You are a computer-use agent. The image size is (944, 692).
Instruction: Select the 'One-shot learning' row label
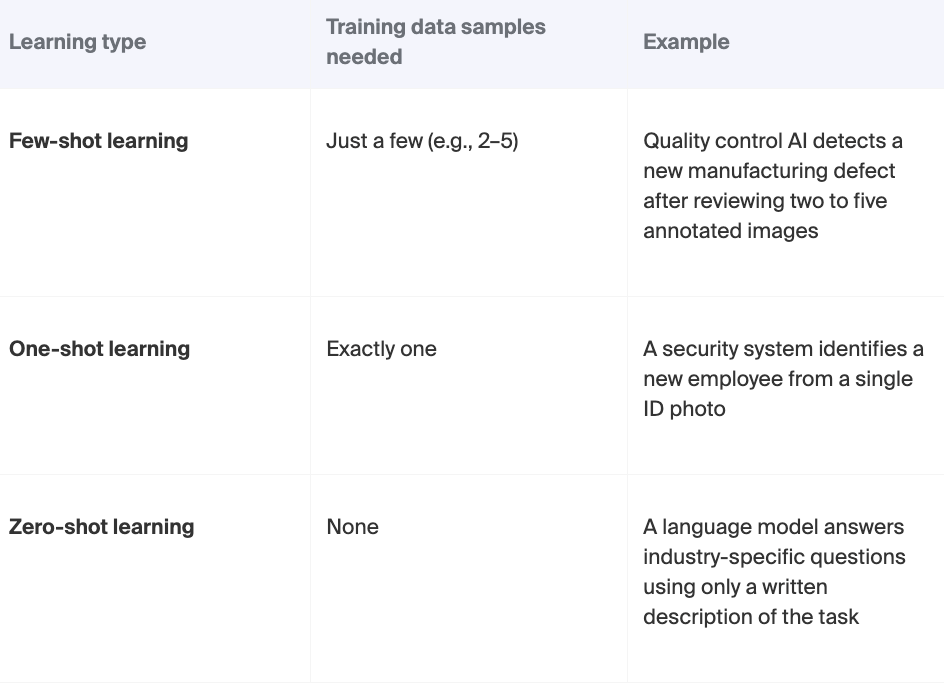pyautogui.click(x=99, y=349)
